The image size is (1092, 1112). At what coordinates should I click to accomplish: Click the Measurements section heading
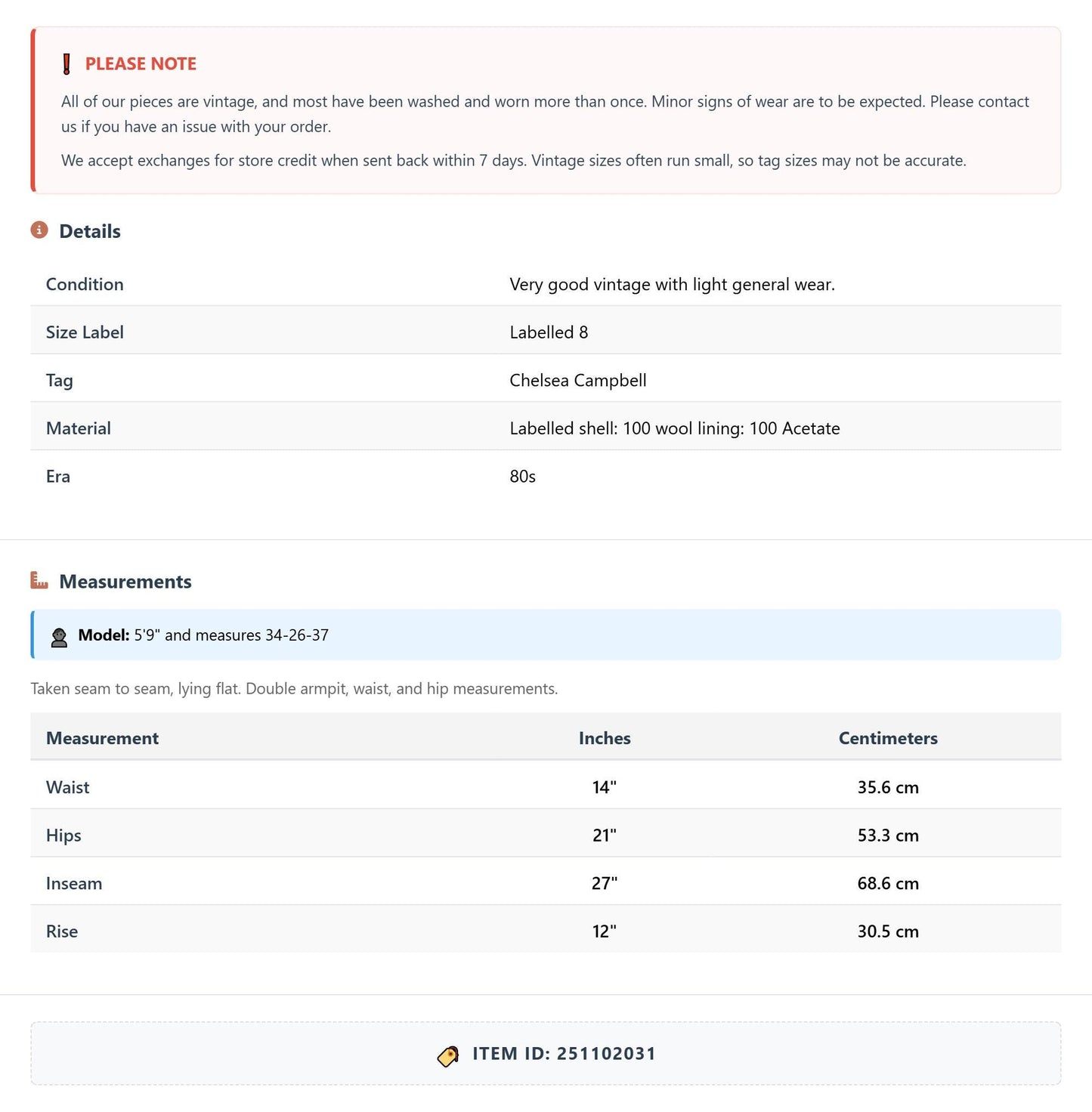click(x=125, y=582)
